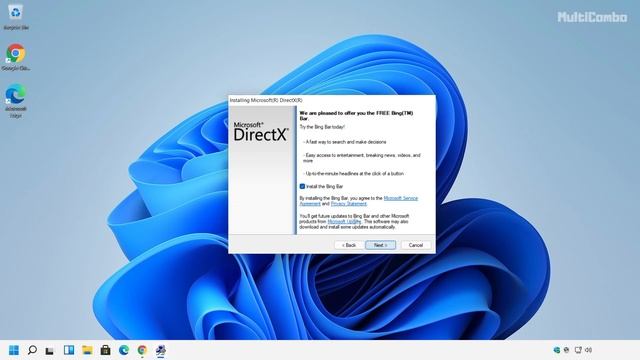Click 'Up-to-the-minute headlines' bullet text

pos(354,173)
